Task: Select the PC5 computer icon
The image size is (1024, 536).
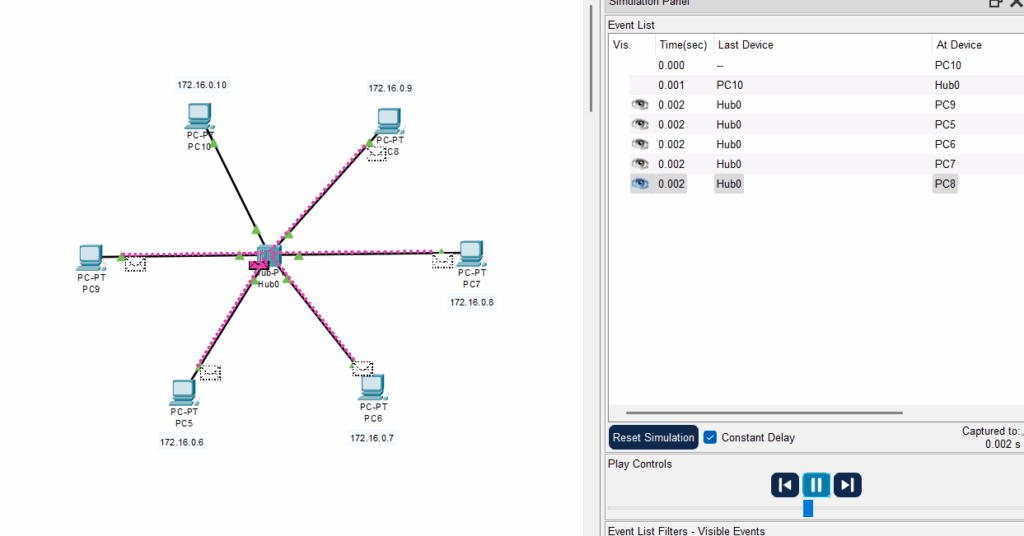Action: [184, 393]
